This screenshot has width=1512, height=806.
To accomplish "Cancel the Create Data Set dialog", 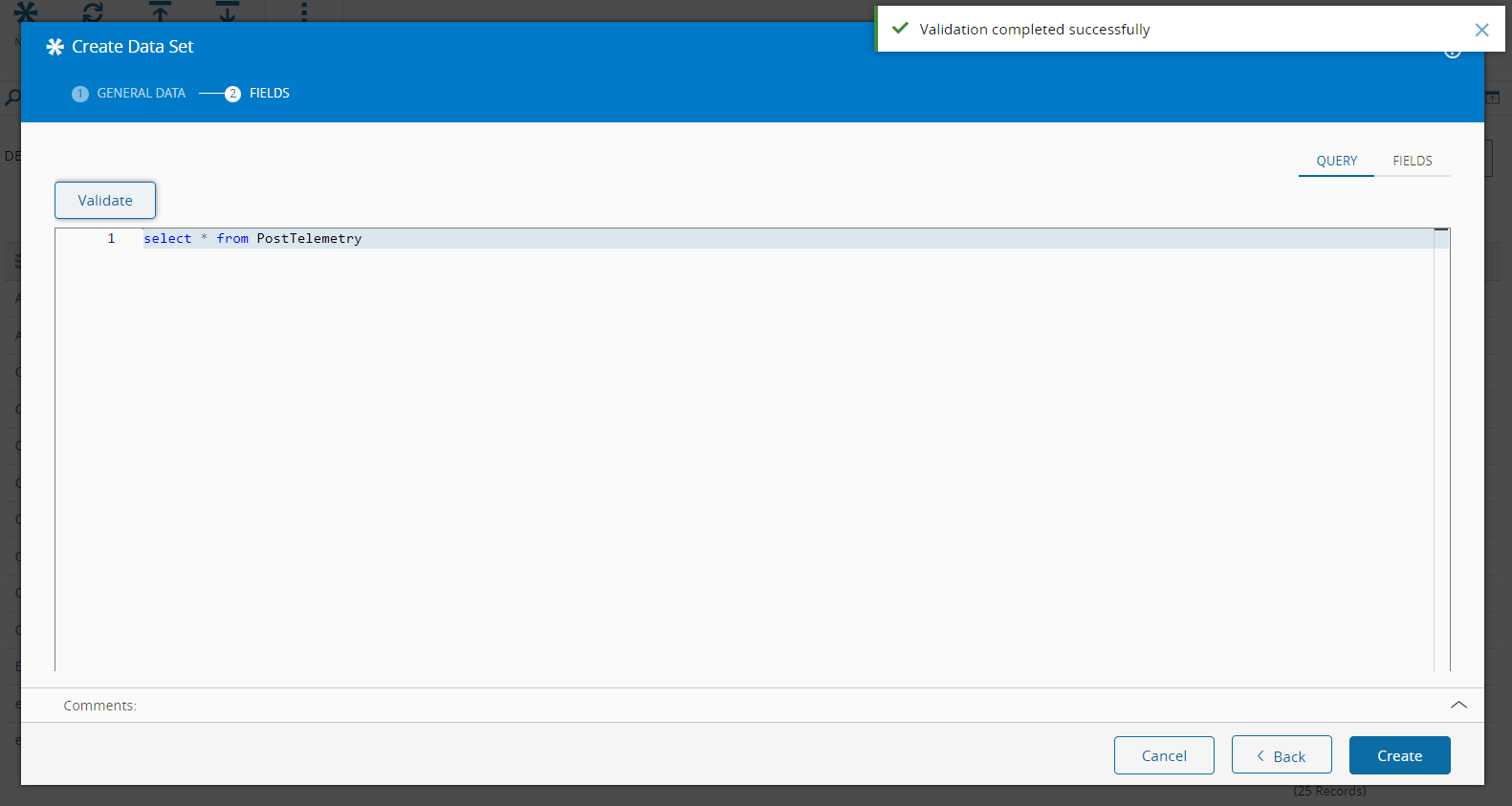I will (x=1164, y=755).
